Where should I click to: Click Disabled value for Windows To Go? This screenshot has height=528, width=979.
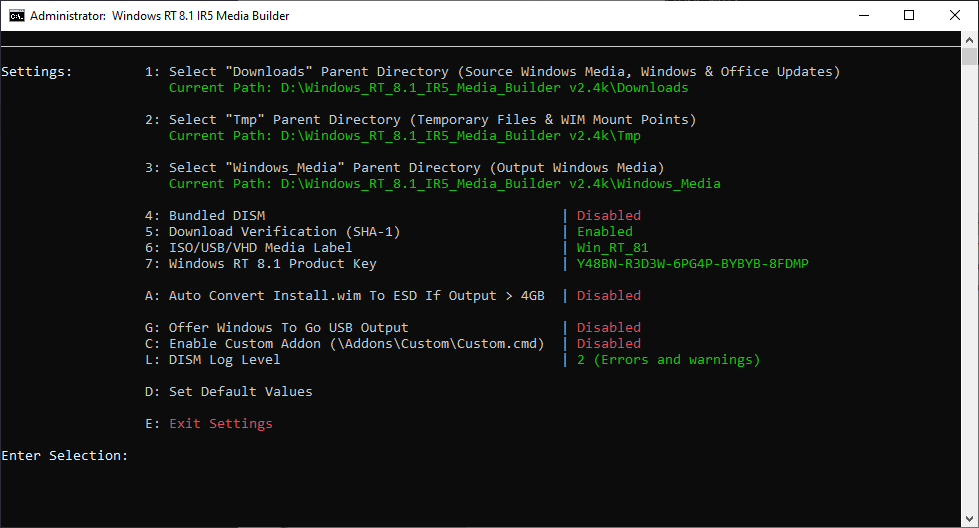609,328
